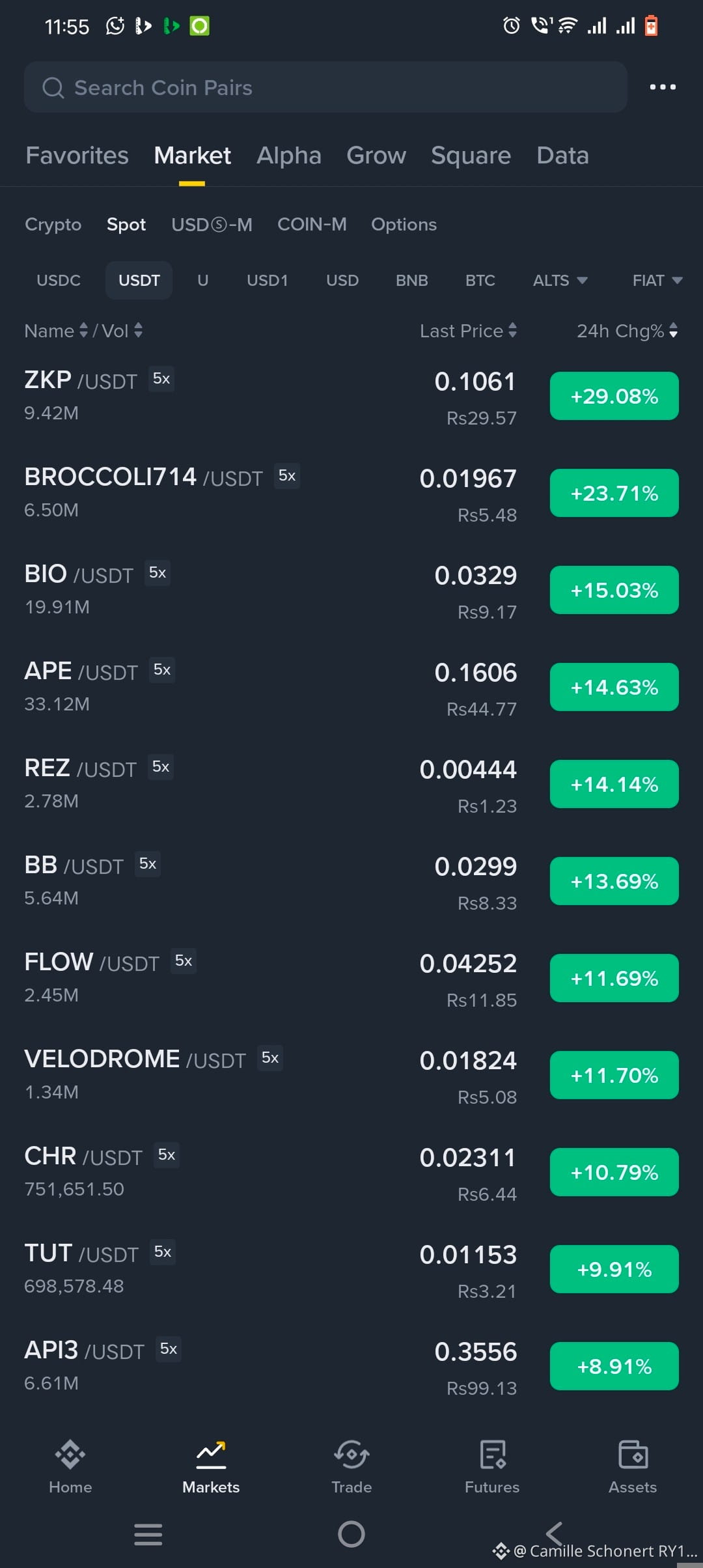Open the BROCCOLI714/USDT pair row
703x1568 pixels.
point(351,494)
